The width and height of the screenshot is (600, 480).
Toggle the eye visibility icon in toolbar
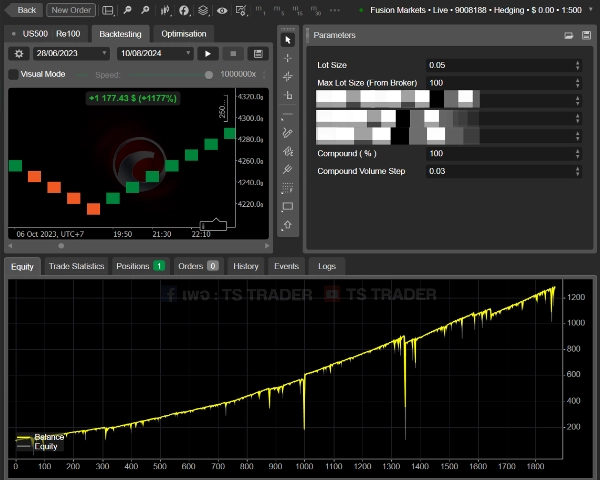coord(222,10)
